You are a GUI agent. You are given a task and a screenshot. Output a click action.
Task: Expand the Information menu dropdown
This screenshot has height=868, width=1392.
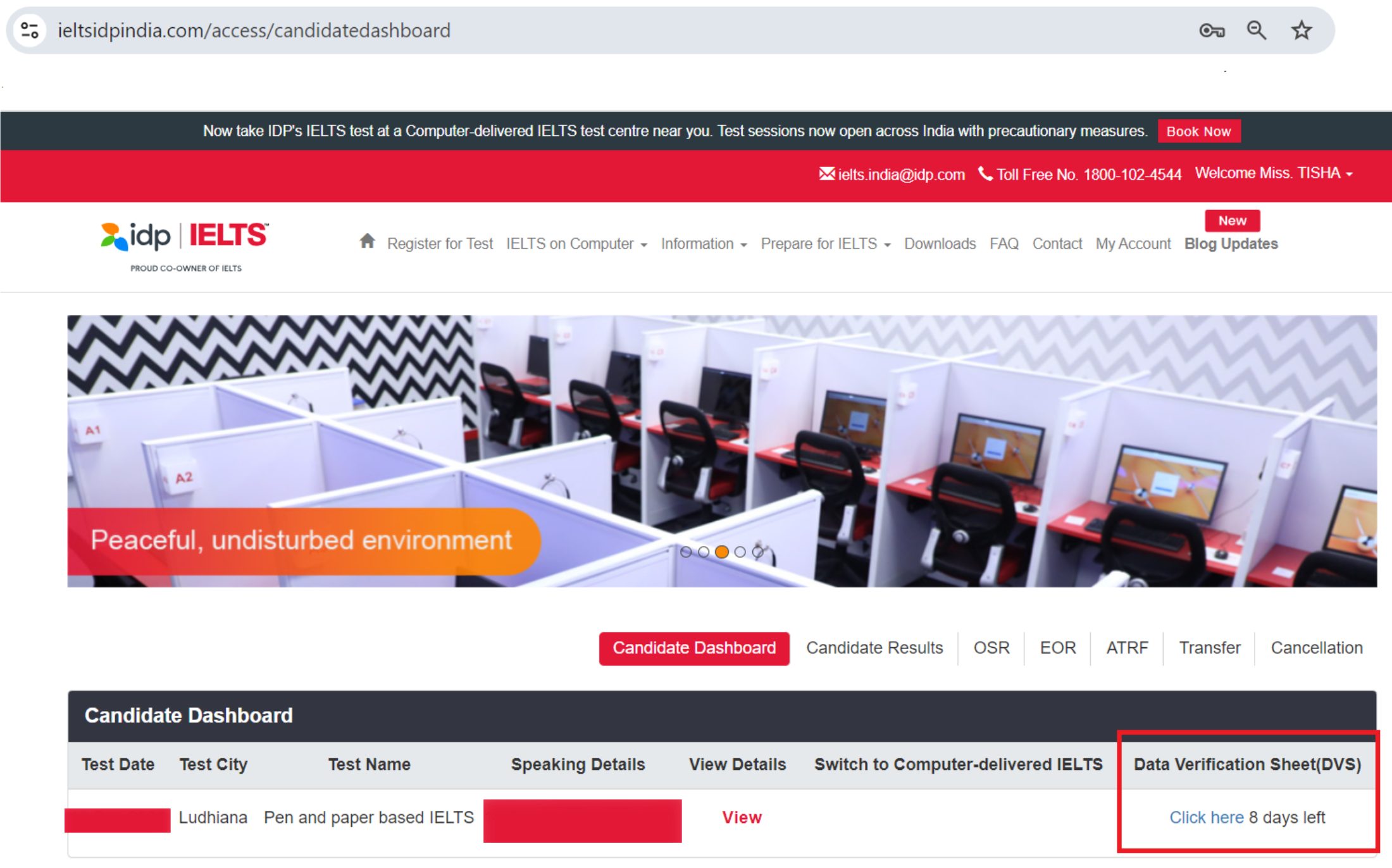[704, 244]
